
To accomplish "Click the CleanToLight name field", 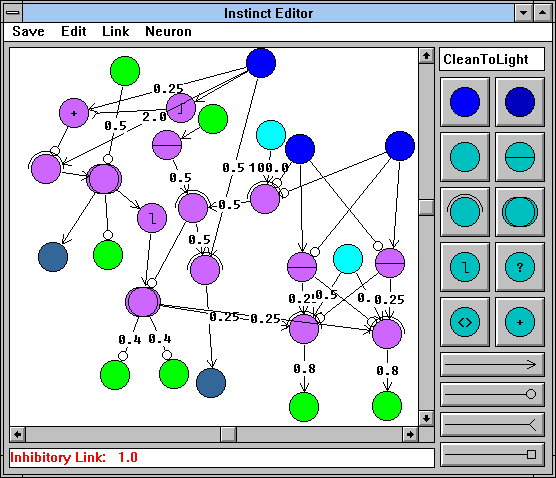I will pyautogui.click(x=492, y=59).
